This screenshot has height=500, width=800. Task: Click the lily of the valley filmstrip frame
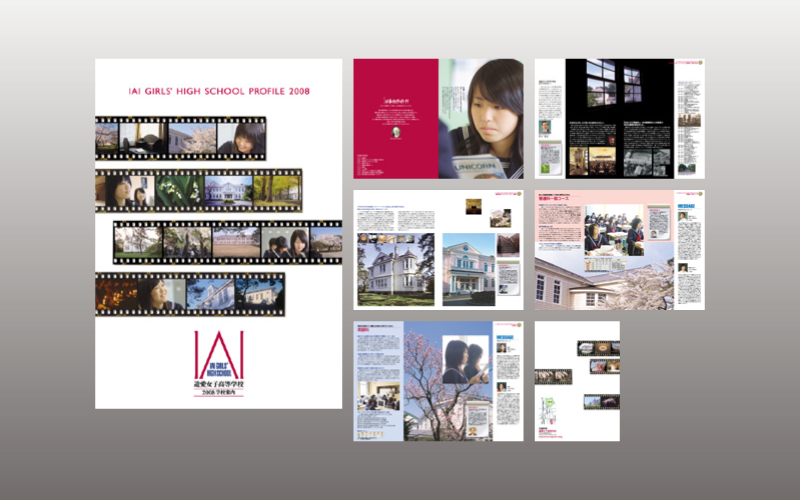(x=180, y=189)
